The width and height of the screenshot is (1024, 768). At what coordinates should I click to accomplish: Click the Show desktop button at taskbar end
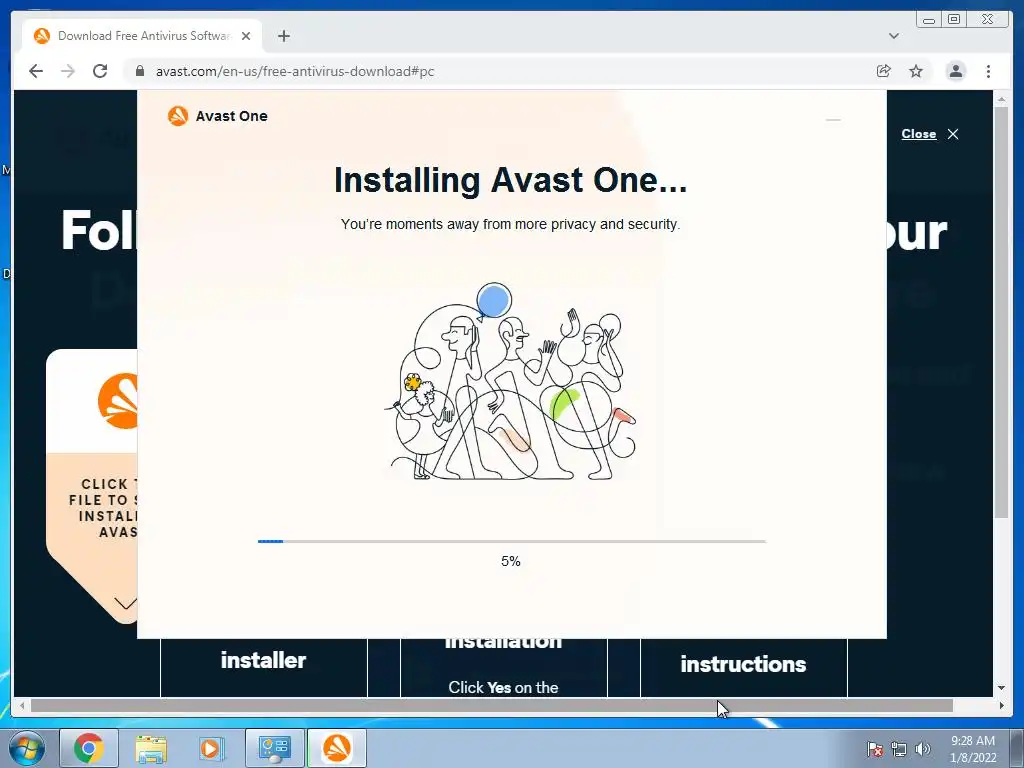(x=1017, y=748)
